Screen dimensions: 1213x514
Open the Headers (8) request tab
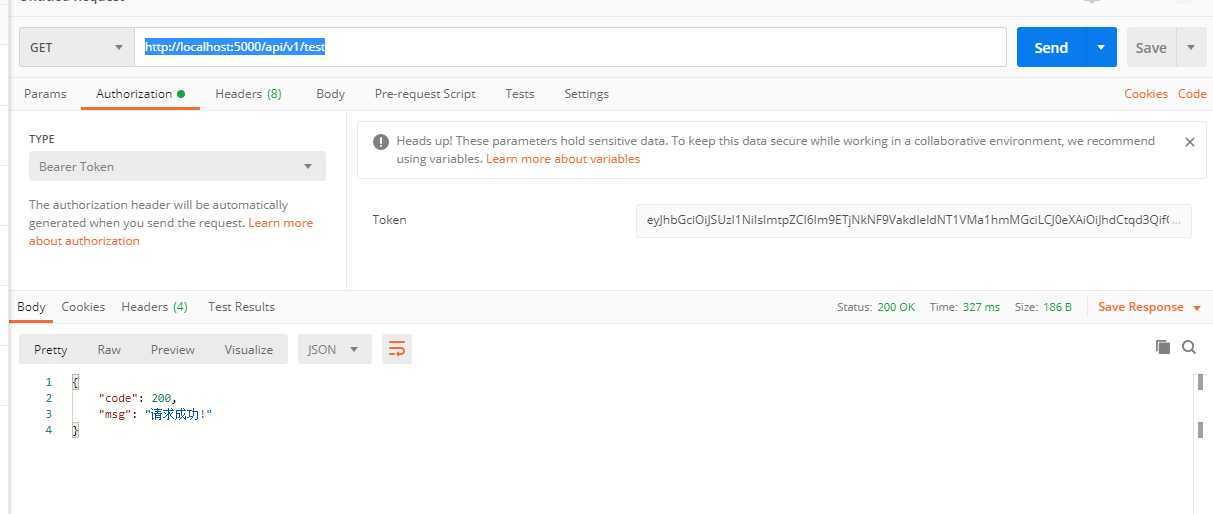[x=248, y=94]
